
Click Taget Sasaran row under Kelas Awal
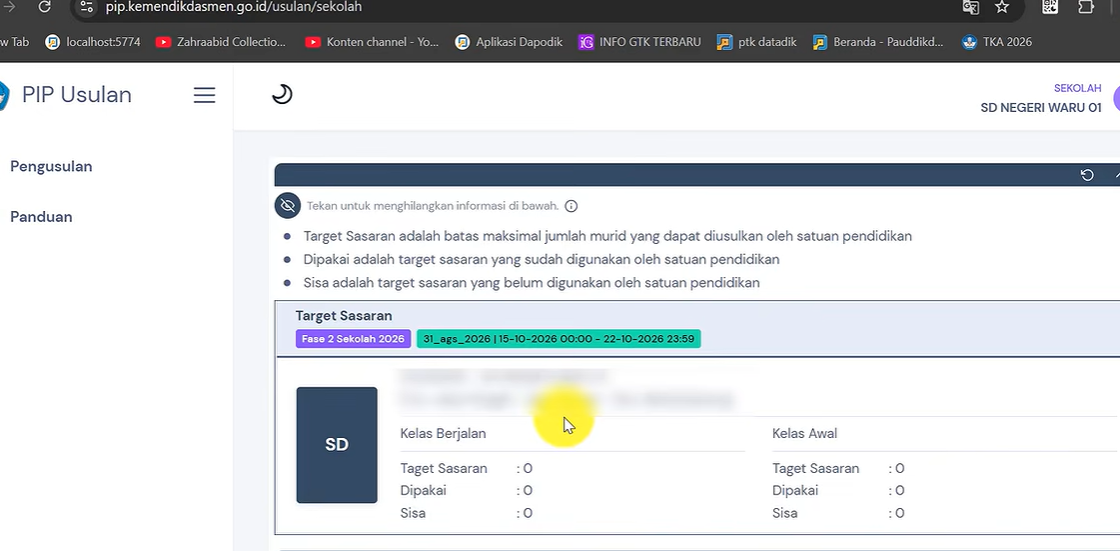point(839,469)
